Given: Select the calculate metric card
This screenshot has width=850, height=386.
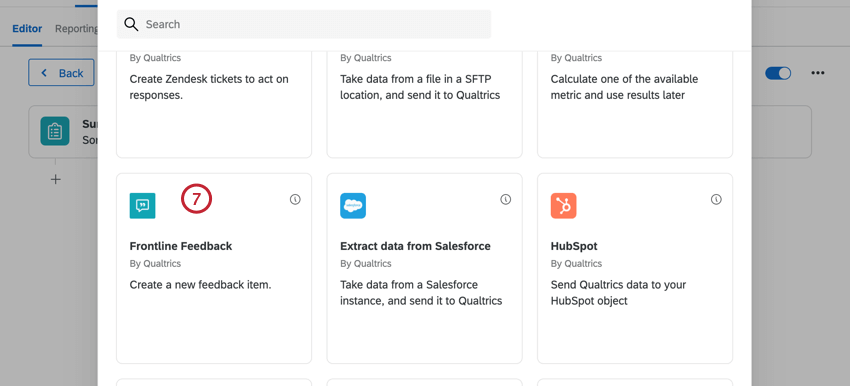Looking at the screenshot, I should coord(635,105).
